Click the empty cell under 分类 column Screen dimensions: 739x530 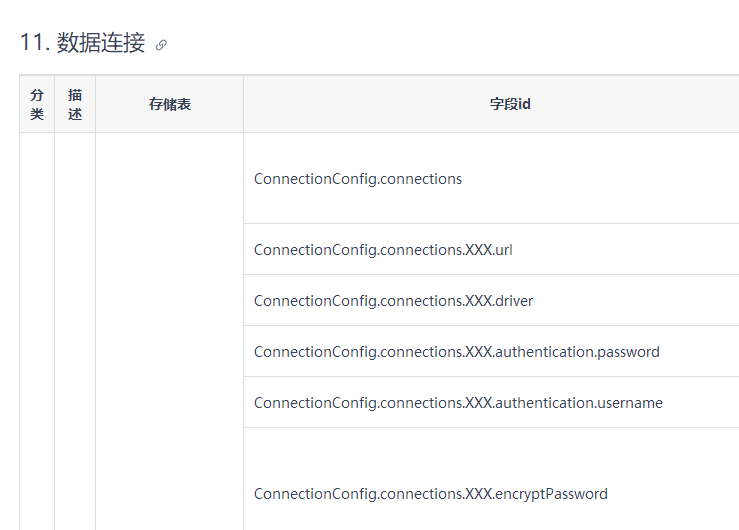[x=37, y=330]
